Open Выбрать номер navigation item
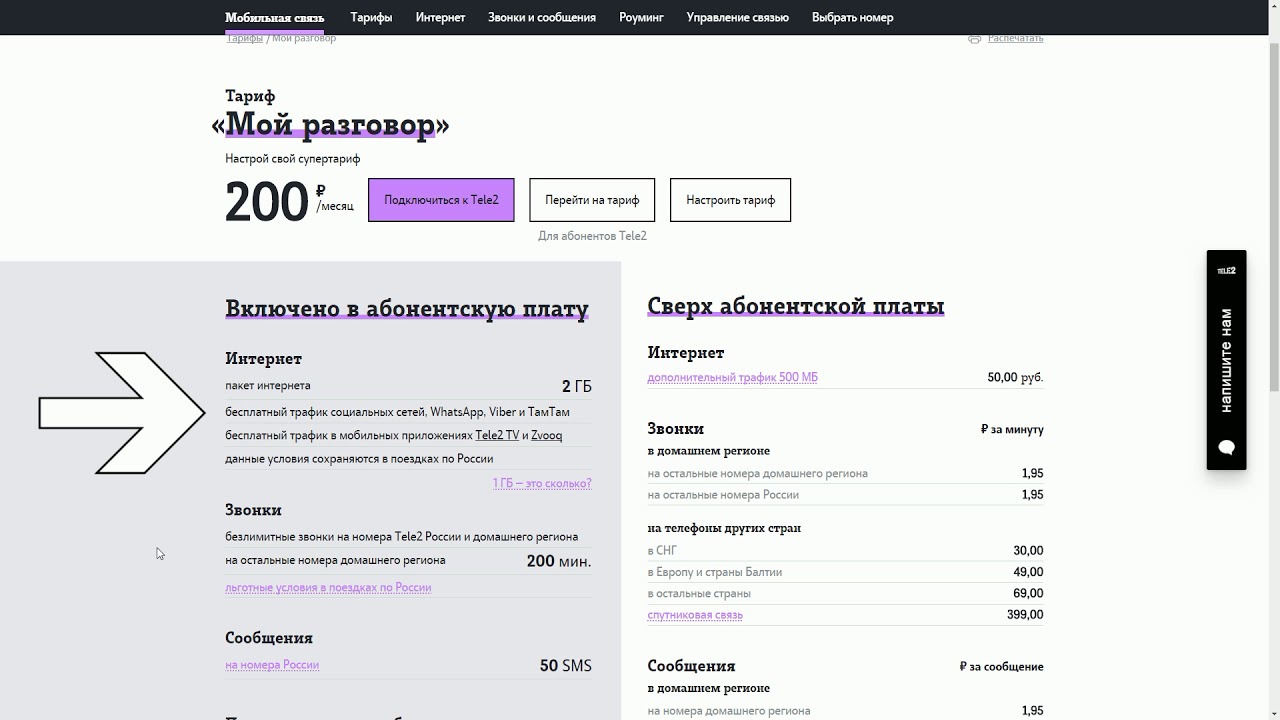1280x720 pixels. click(x=853, y=17)
